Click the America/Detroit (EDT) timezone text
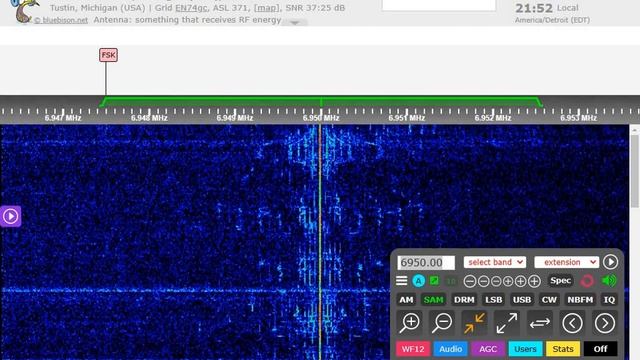 [552, 20]
